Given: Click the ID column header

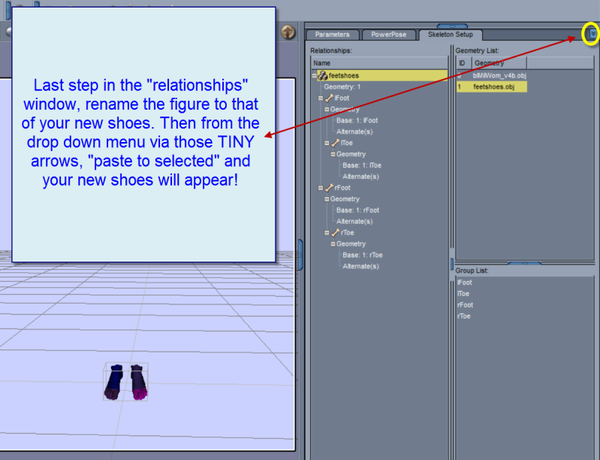Looking at the screenshot, I should [463, 63].
